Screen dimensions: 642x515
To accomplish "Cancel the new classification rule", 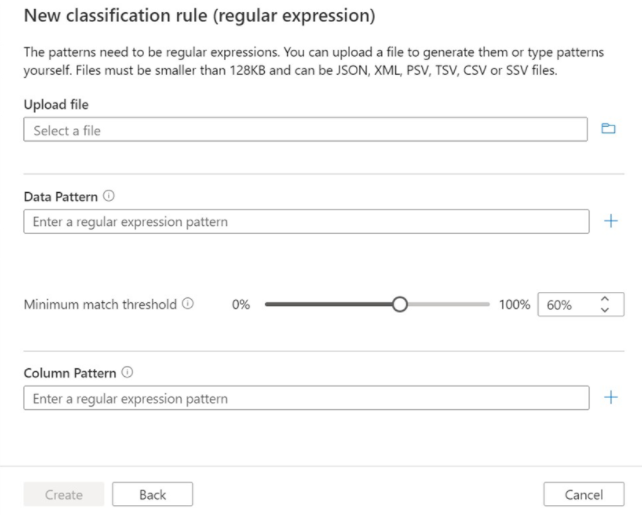I will 583,494.
